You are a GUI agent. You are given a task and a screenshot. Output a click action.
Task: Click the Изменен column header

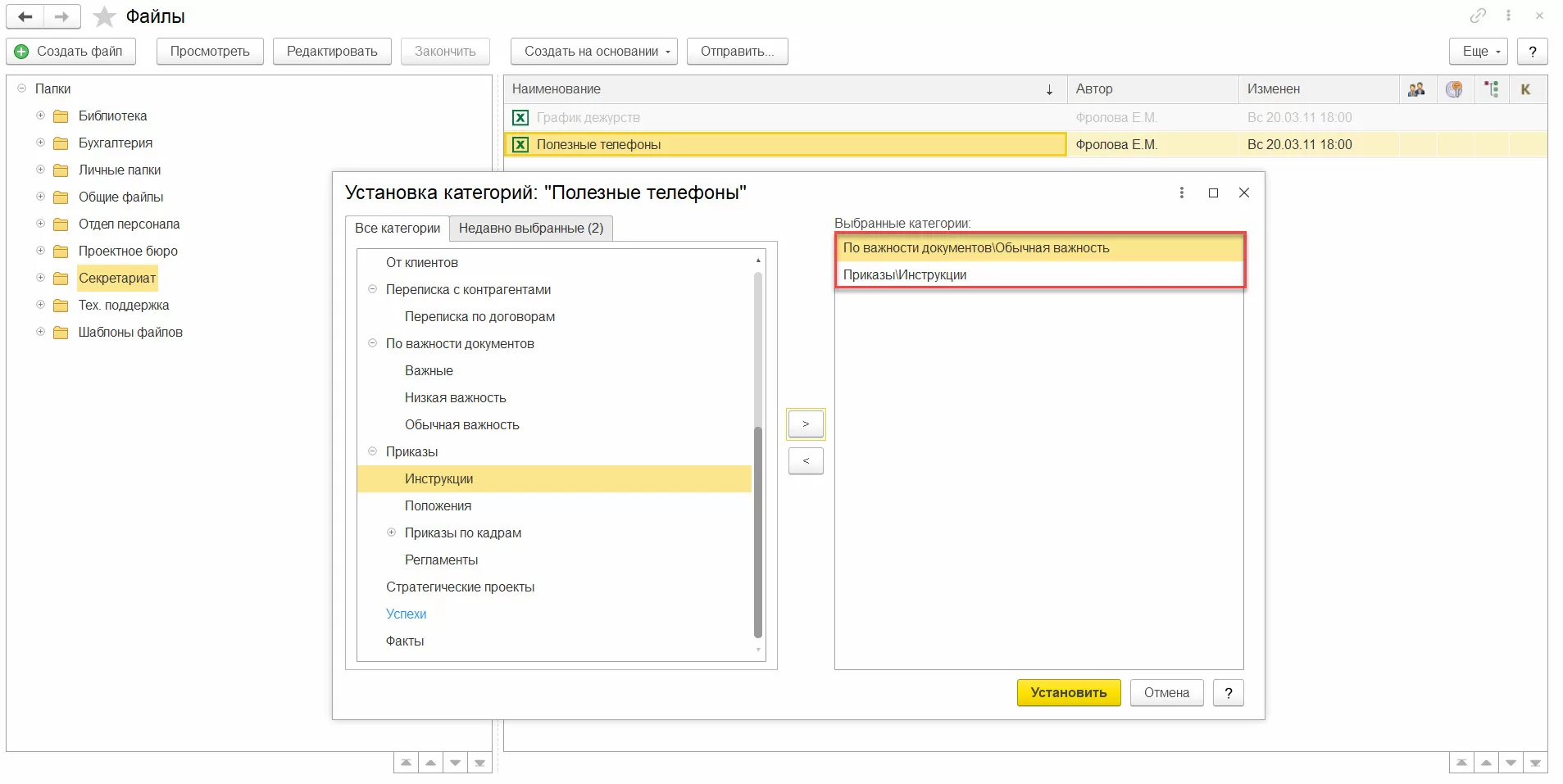[1318, 89]
